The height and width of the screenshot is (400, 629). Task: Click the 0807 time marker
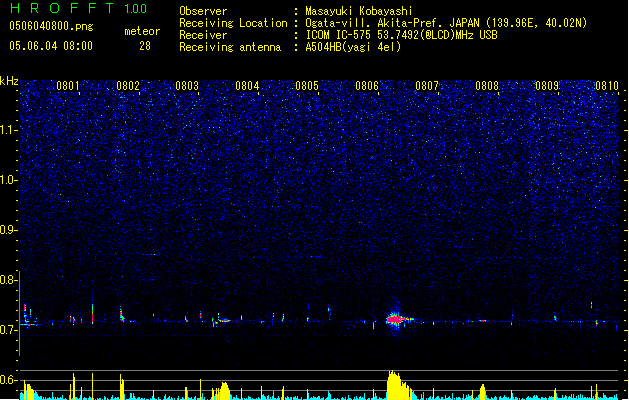pyautogui.click(x=427, y=86)
